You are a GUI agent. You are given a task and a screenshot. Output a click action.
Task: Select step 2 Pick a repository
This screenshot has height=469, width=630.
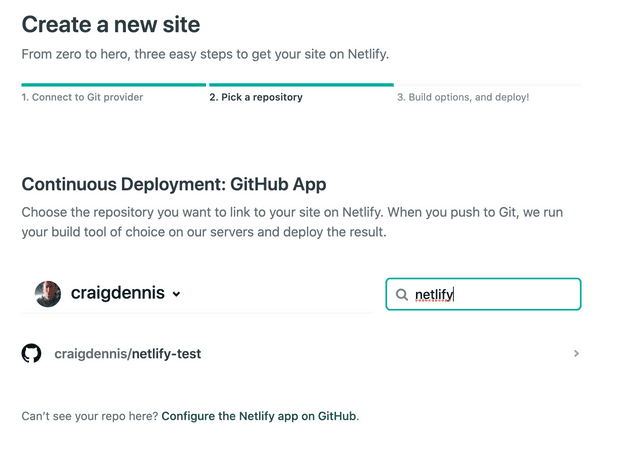(x=256, y=97)
